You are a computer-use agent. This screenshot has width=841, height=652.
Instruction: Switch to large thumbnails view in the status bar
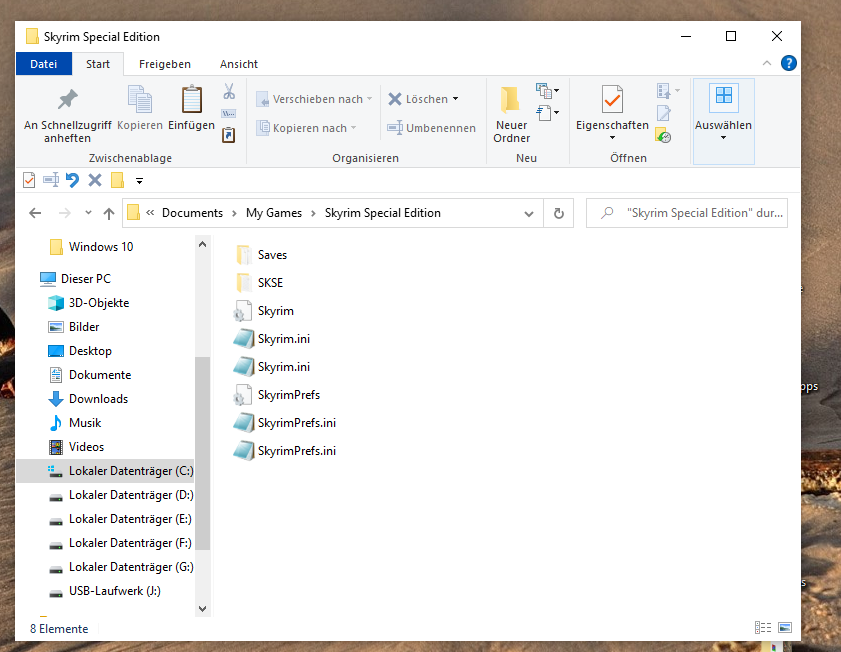[x=785, y=628]
